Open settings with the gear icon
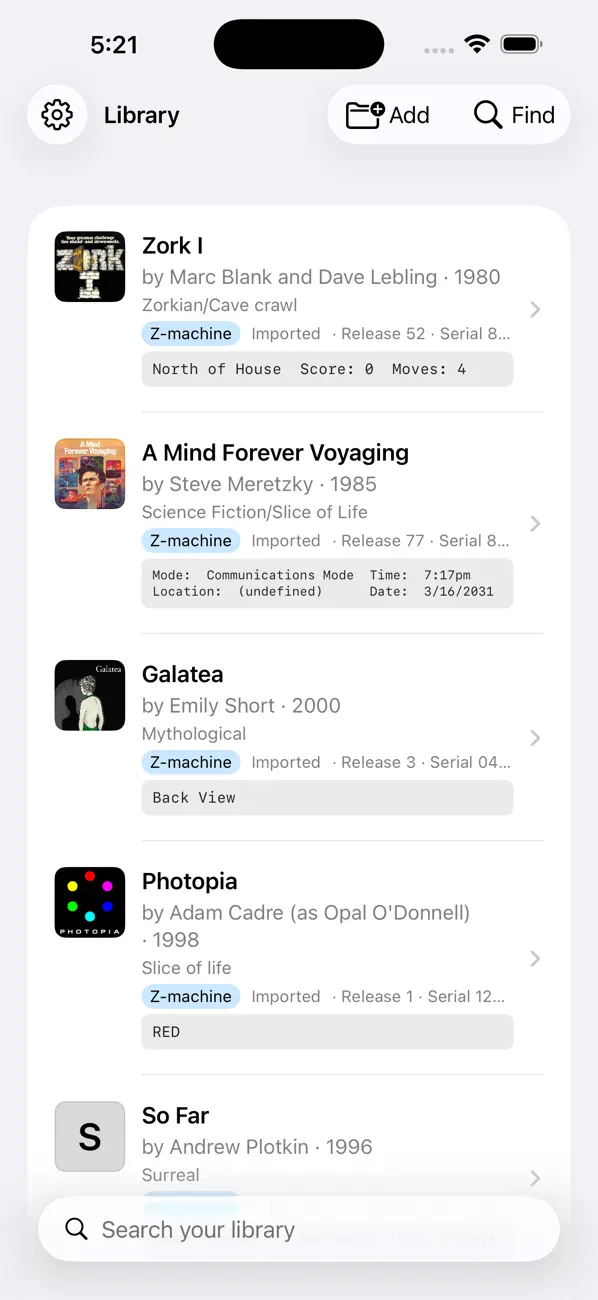 tap(57, 115)
